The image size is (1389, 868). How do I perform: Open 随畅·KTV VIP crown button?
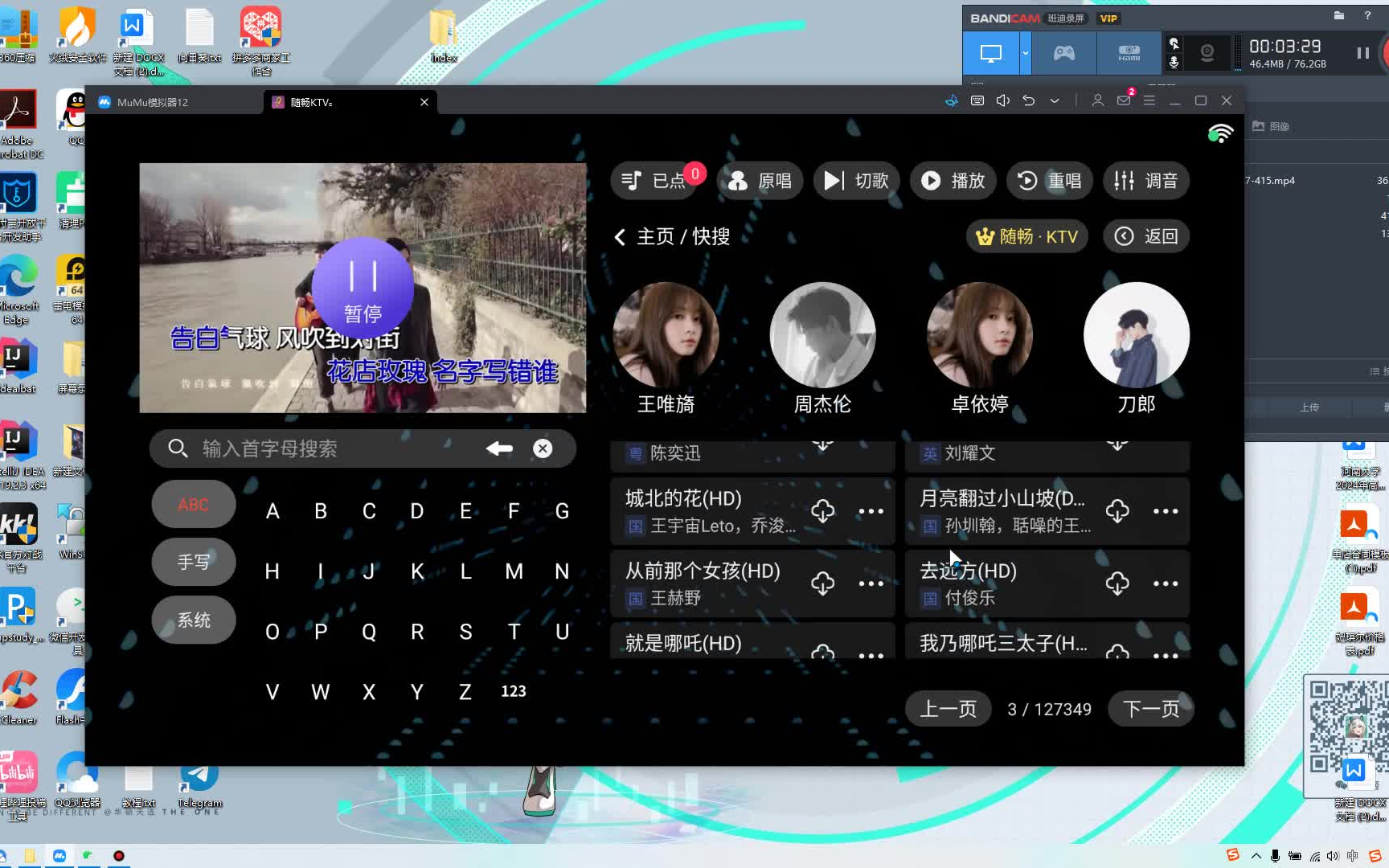click(1027, 236)
